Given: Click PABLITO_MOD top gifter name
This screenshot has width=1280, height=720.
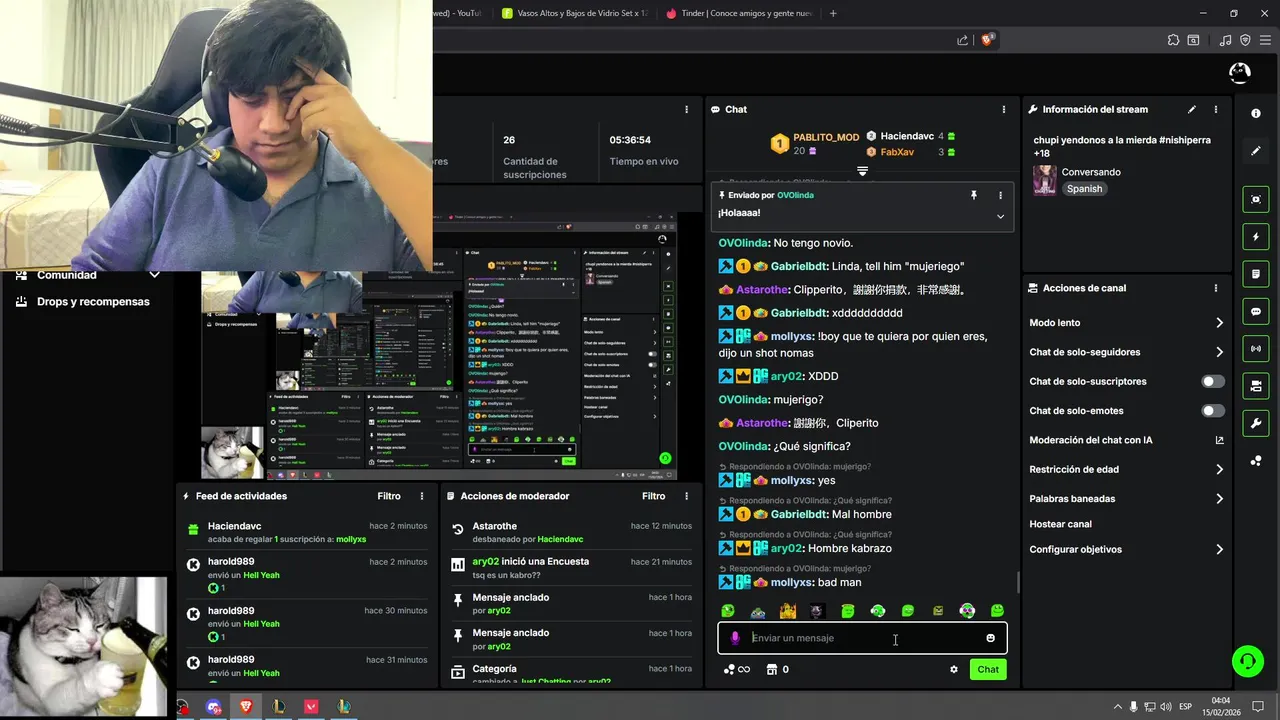Looking at the screenshot, I should click(x=826, y=137).
